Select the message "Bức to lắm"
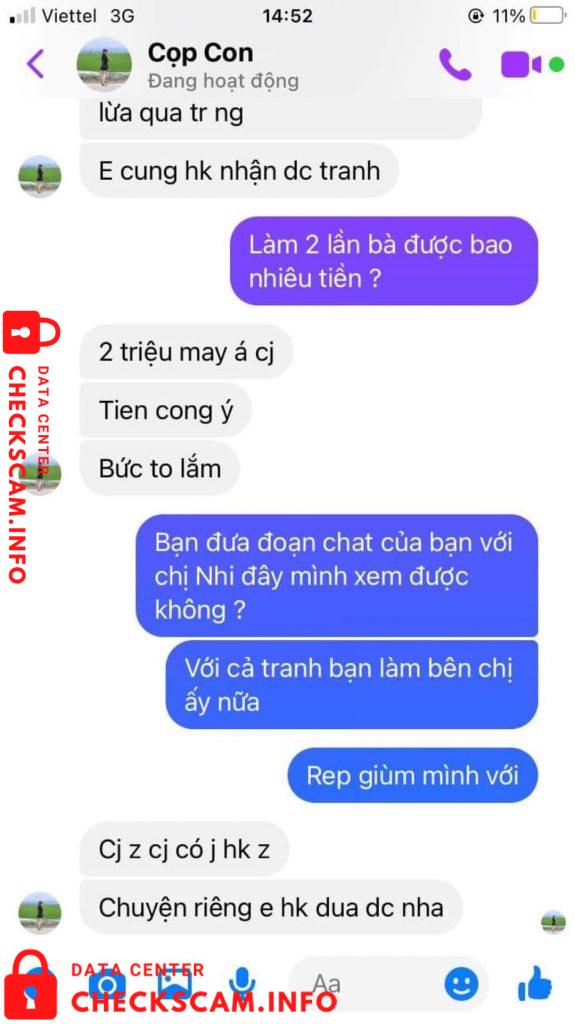The image size is (575, 1024). [159, 468]
